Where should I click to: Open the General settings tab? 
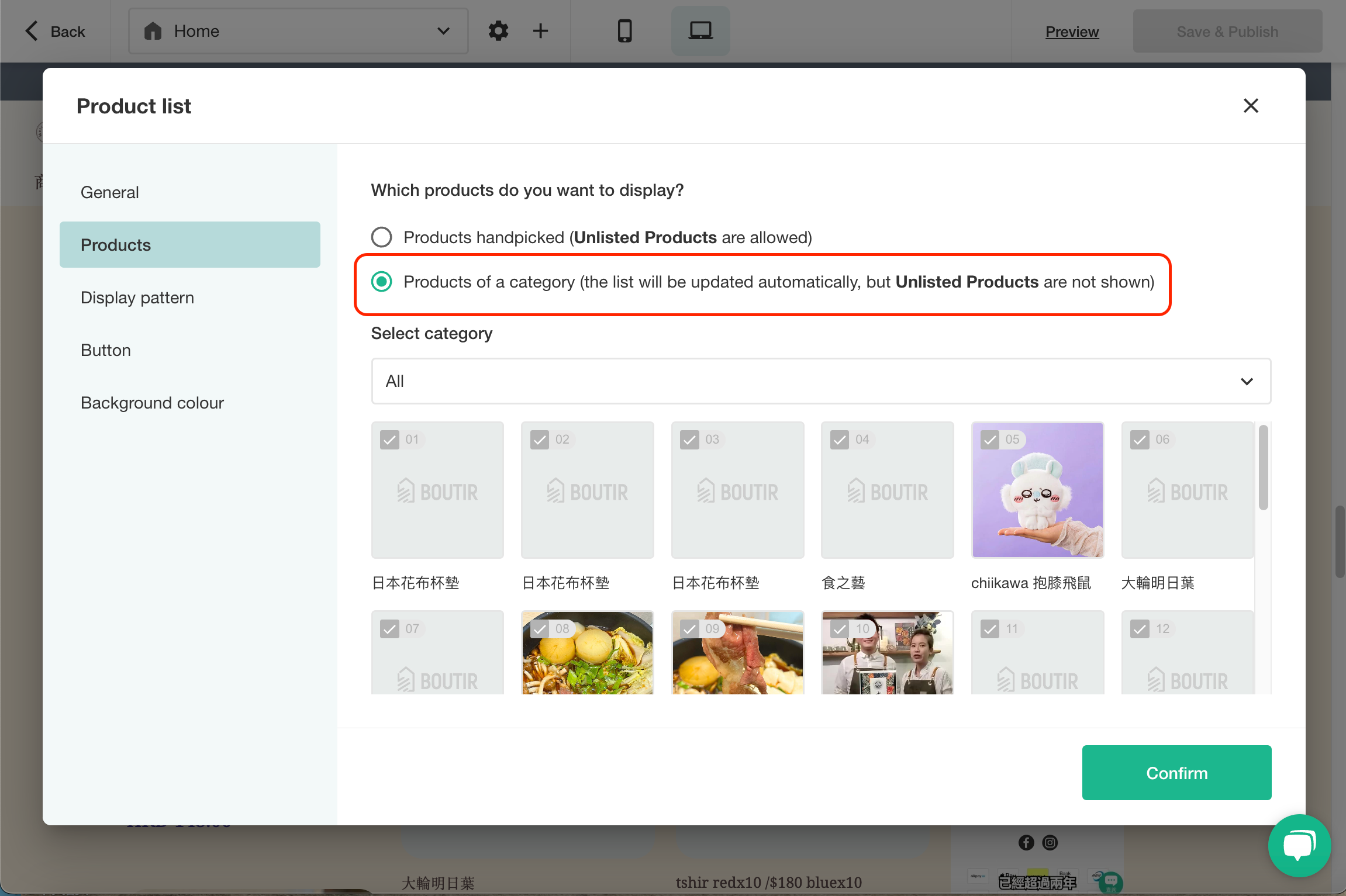(x=189, y=192)
